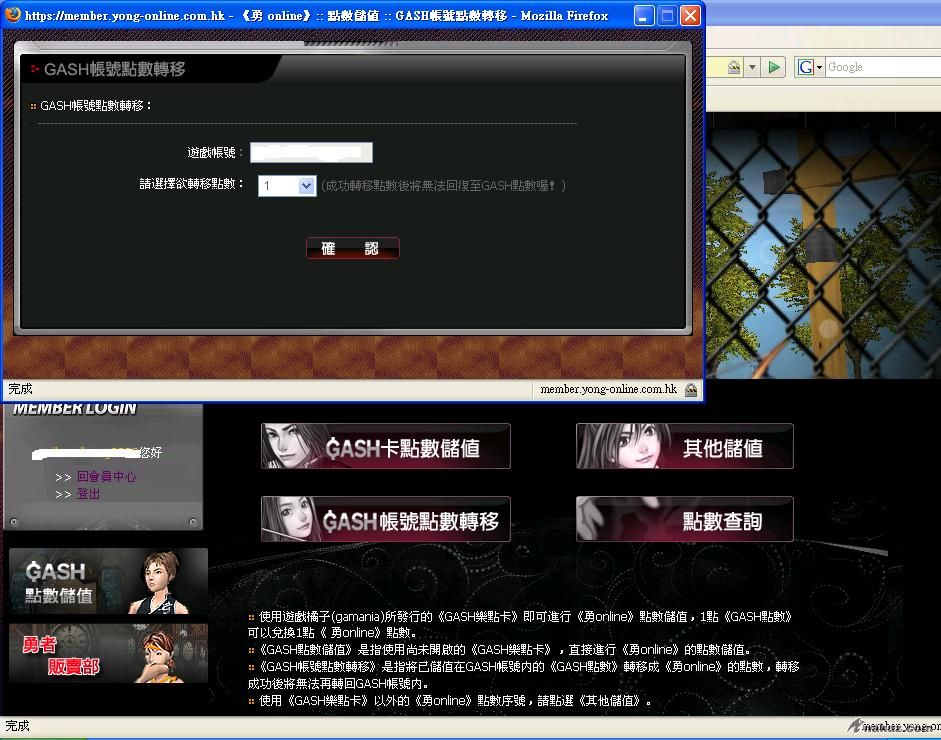Open the GASH點數儲值 sidebar banner

(108, 581)
